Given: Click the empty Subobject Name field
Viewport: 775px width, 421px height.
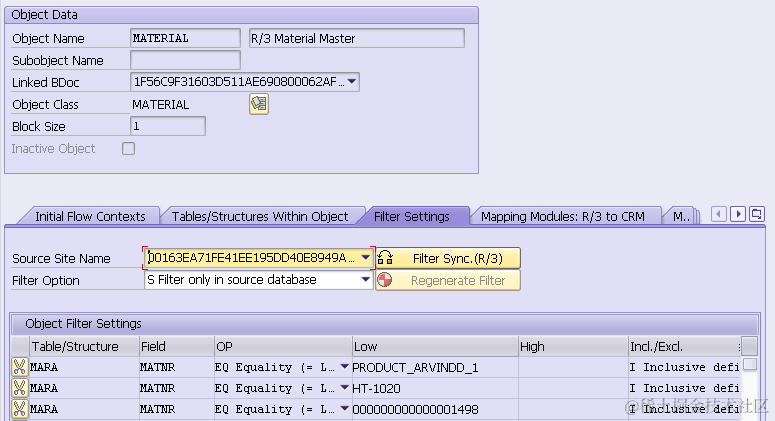Looking at the screenshot, I should click(x=185, y=60).
